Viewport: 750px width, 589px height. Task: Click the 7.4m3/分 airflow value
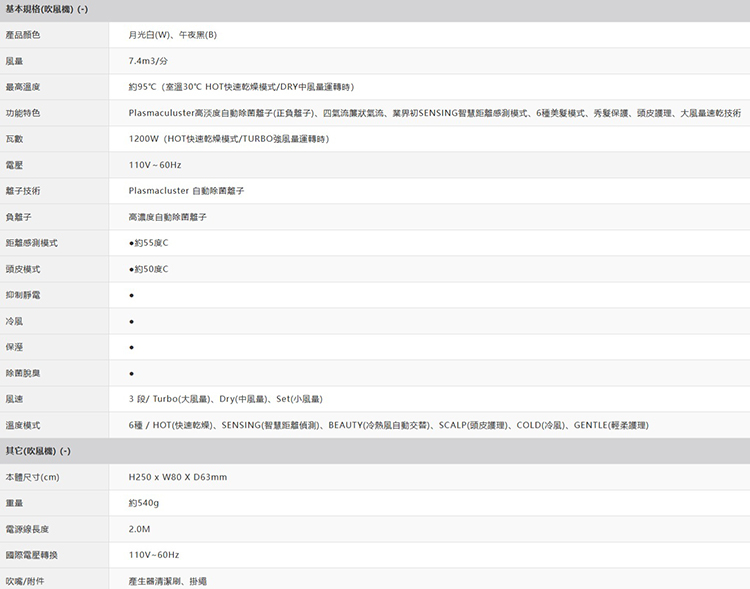coord(149,61)
